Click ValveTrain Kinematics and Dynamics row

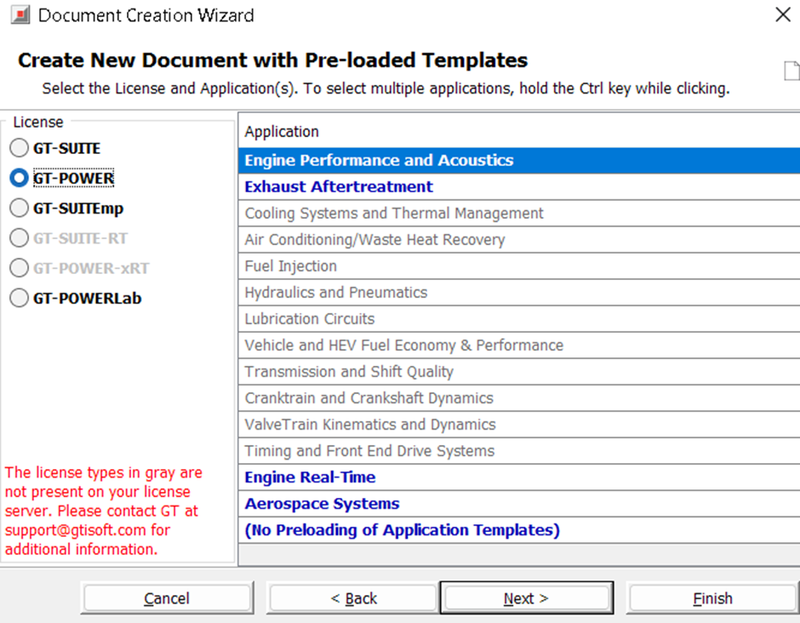coord(519,425)
